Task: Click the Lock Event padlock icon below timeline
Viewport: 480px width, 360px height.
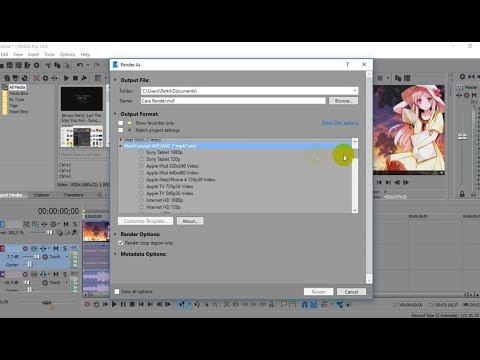Action: click(x=271, y=304)
